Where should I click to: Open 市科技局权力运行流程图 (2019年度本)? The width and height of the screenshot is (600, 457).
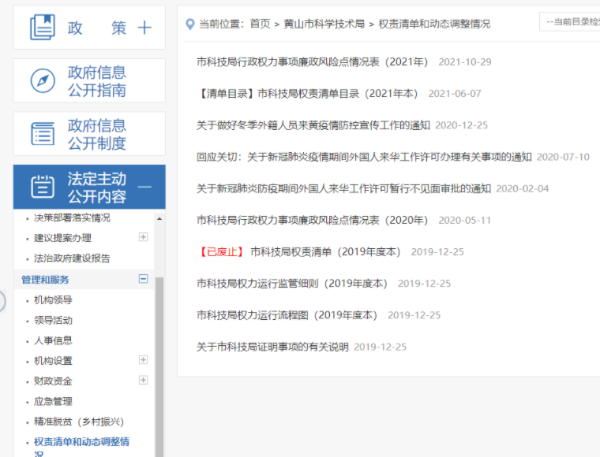(287, 315)
